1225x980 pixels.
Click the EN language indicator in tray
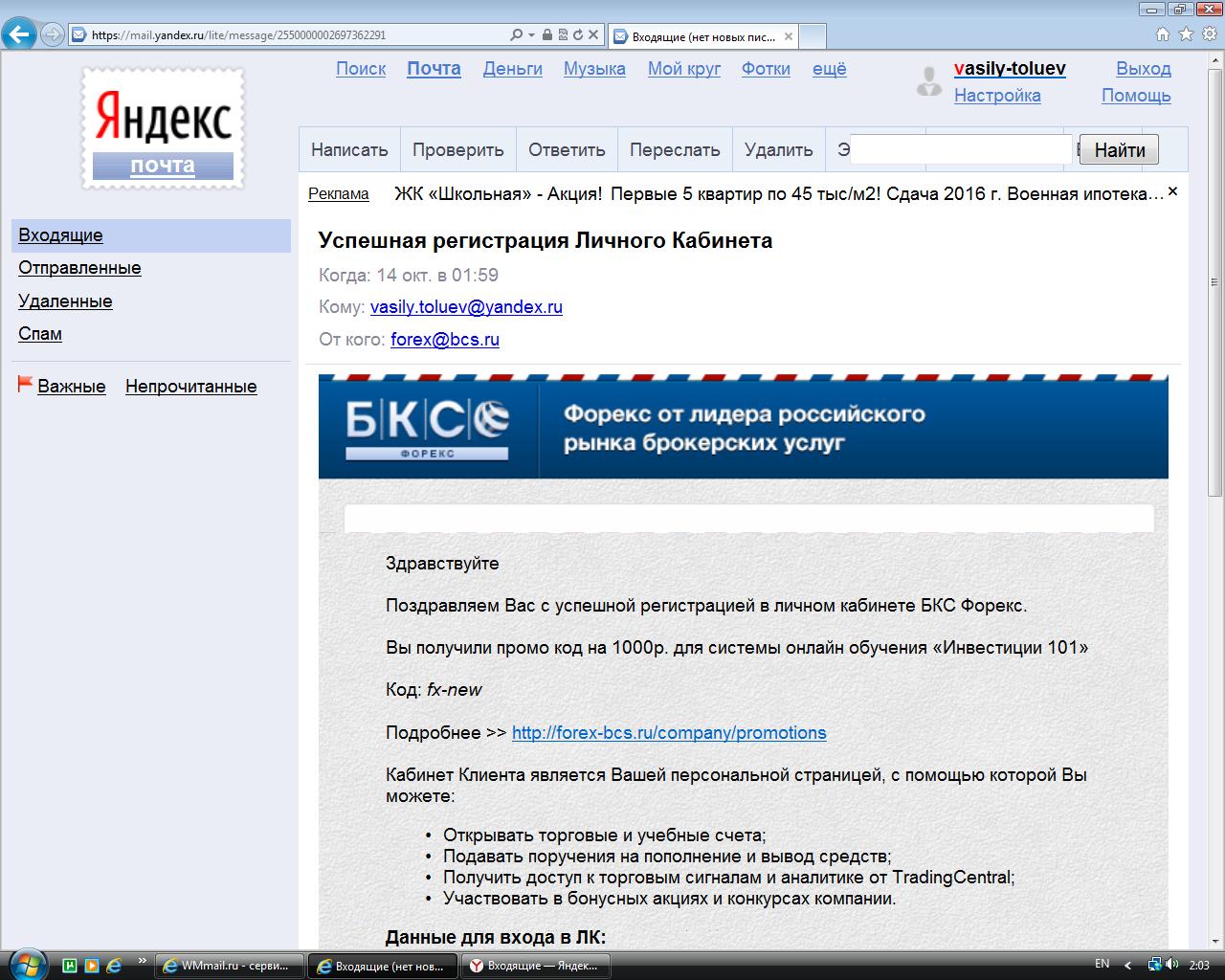pyautogui.click(x=1102, y=964)
